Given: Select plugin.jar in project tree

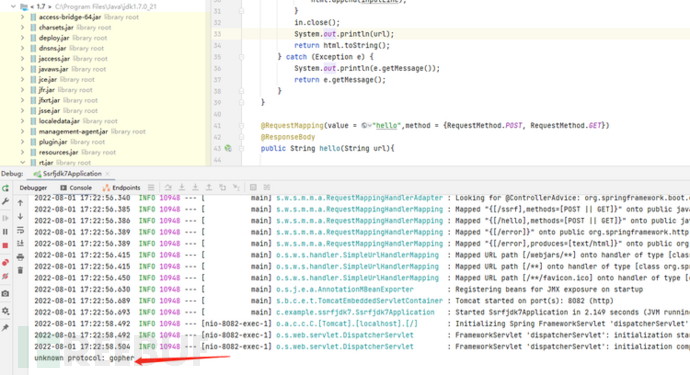Looking at the screenshot, I should (x=53, y=142).
